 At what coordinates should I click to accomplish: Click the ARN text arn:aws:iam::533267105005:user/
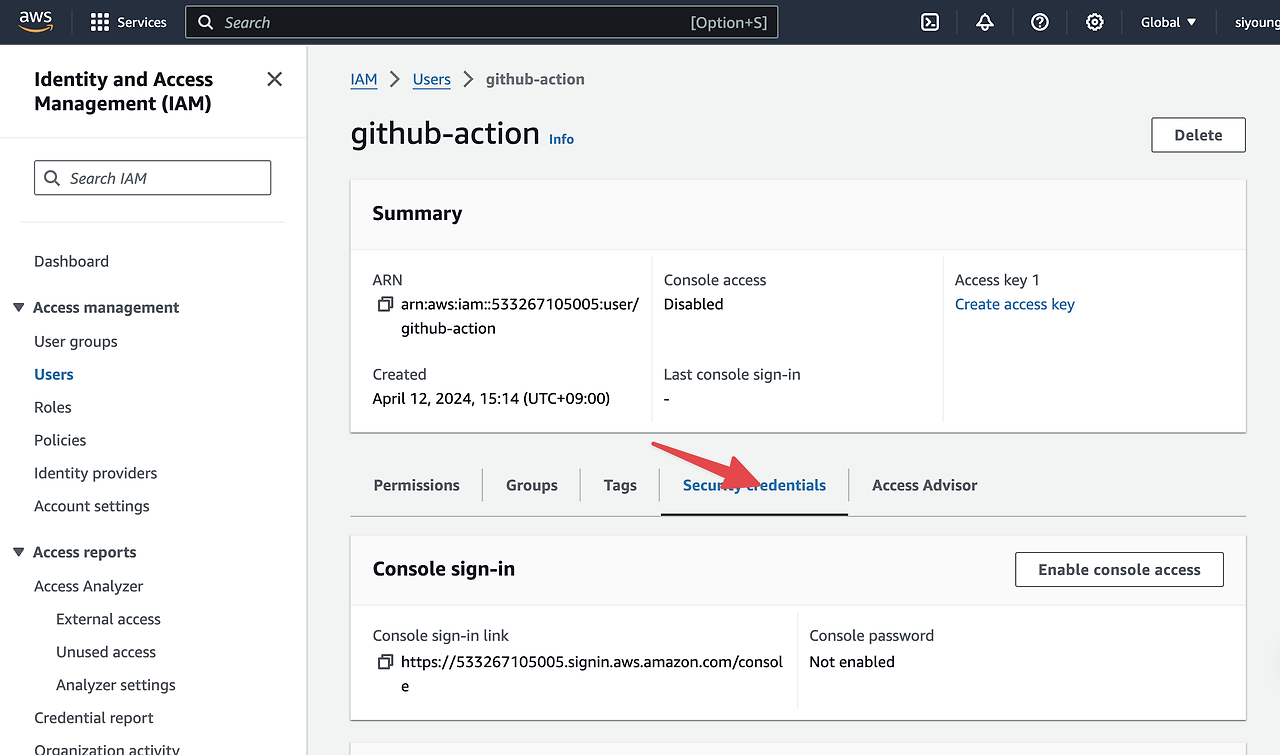(x=520, y=304)
